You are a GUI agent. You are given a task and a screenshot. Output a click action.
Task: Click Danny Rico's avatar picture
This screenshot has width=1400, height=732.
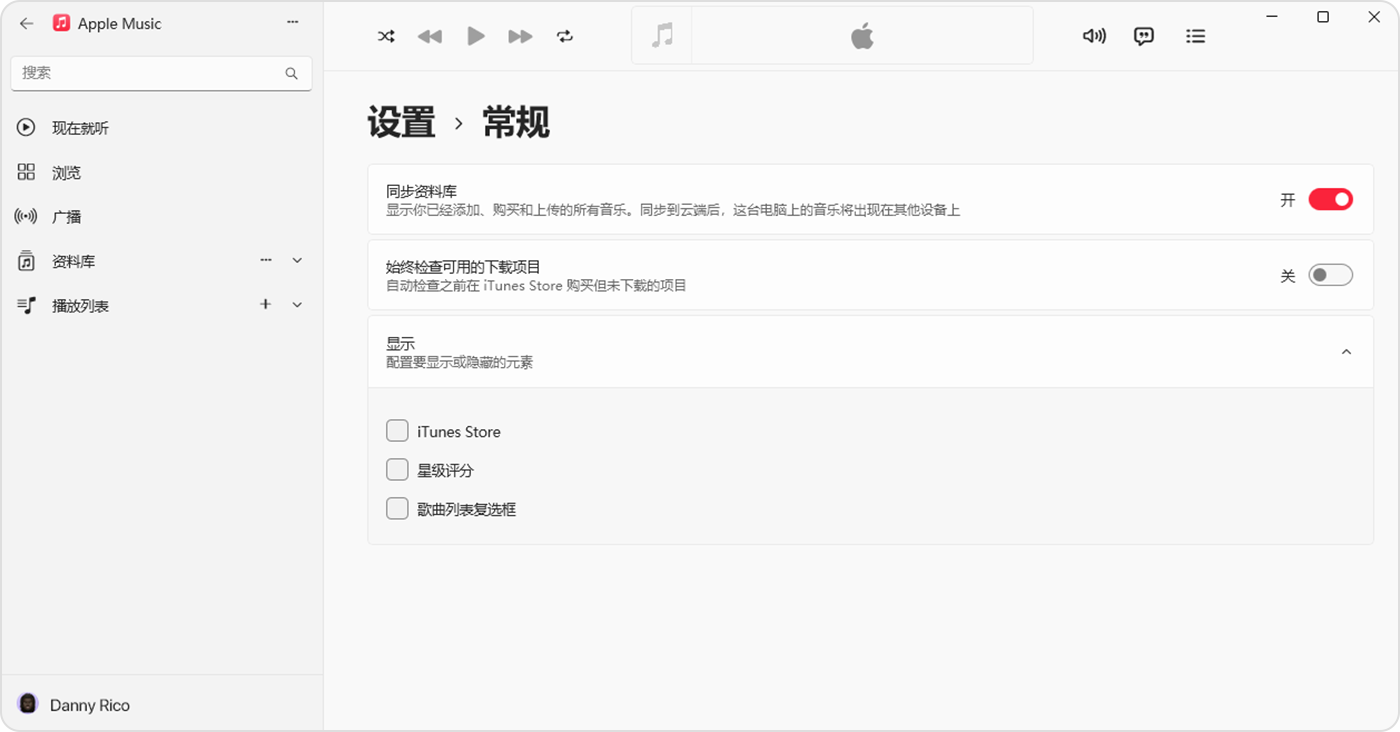pos(28,704)
